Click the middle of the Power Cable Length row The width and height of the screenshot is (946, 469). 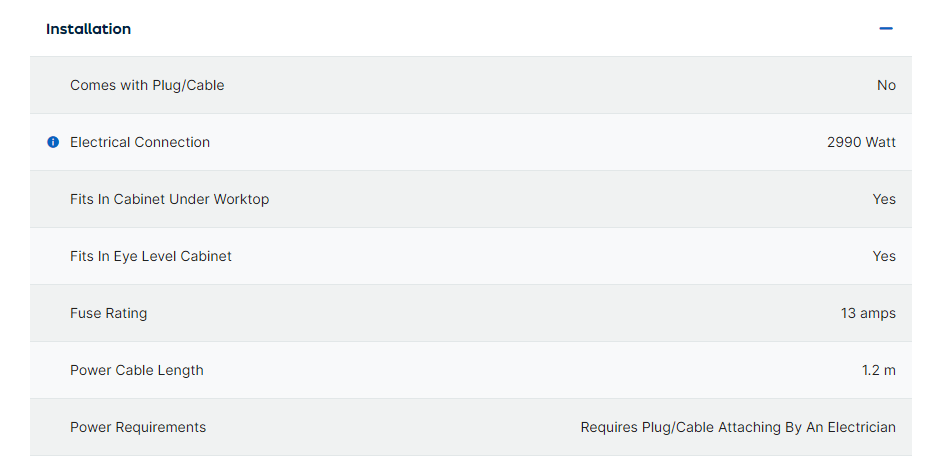(471, 370)
